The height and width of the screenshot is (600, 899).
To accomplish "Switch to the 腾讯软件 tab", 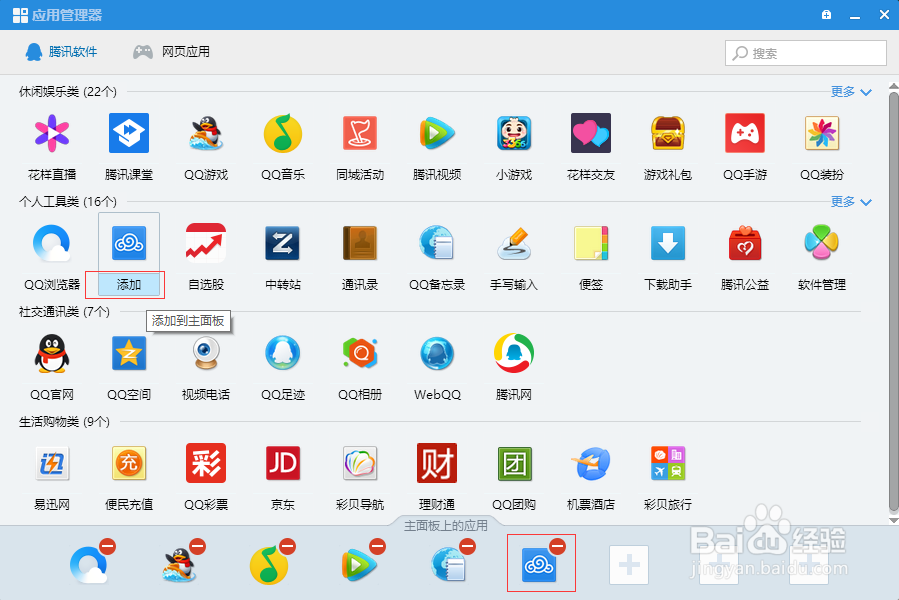I will point(61,52).
